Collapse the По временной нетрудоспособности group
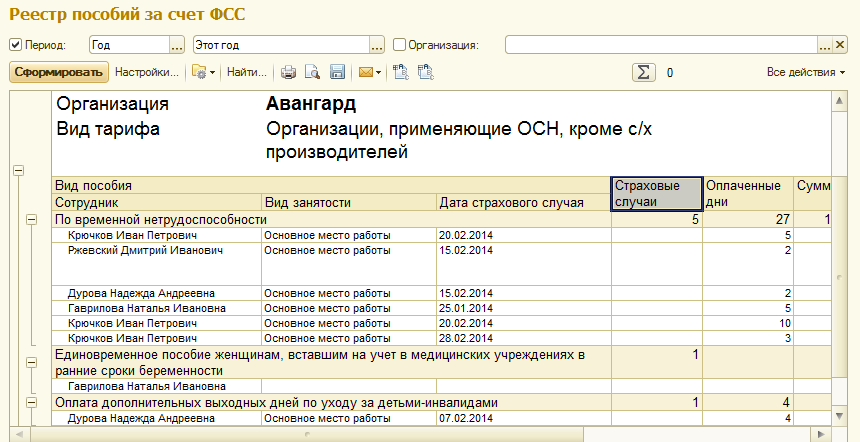 click(32, 220)
